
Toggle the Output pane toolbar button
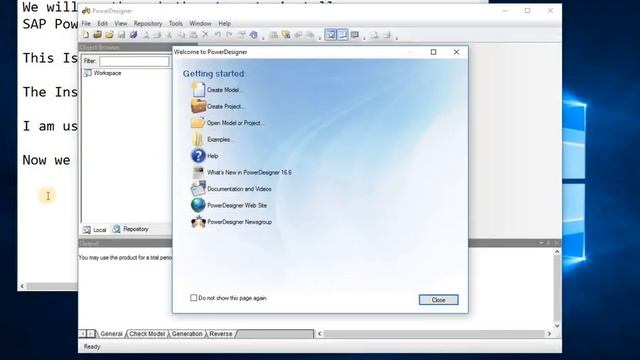click(343, 35)
